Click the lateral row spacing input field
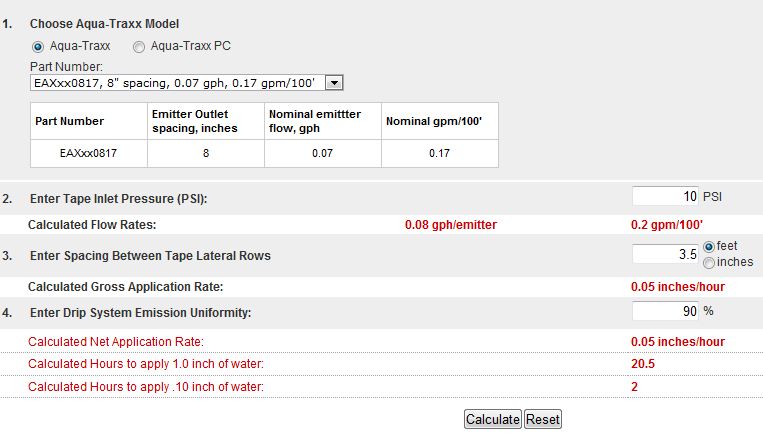Image resolution: width=763 pixels, height=438 pixels. tap(665, 254)
